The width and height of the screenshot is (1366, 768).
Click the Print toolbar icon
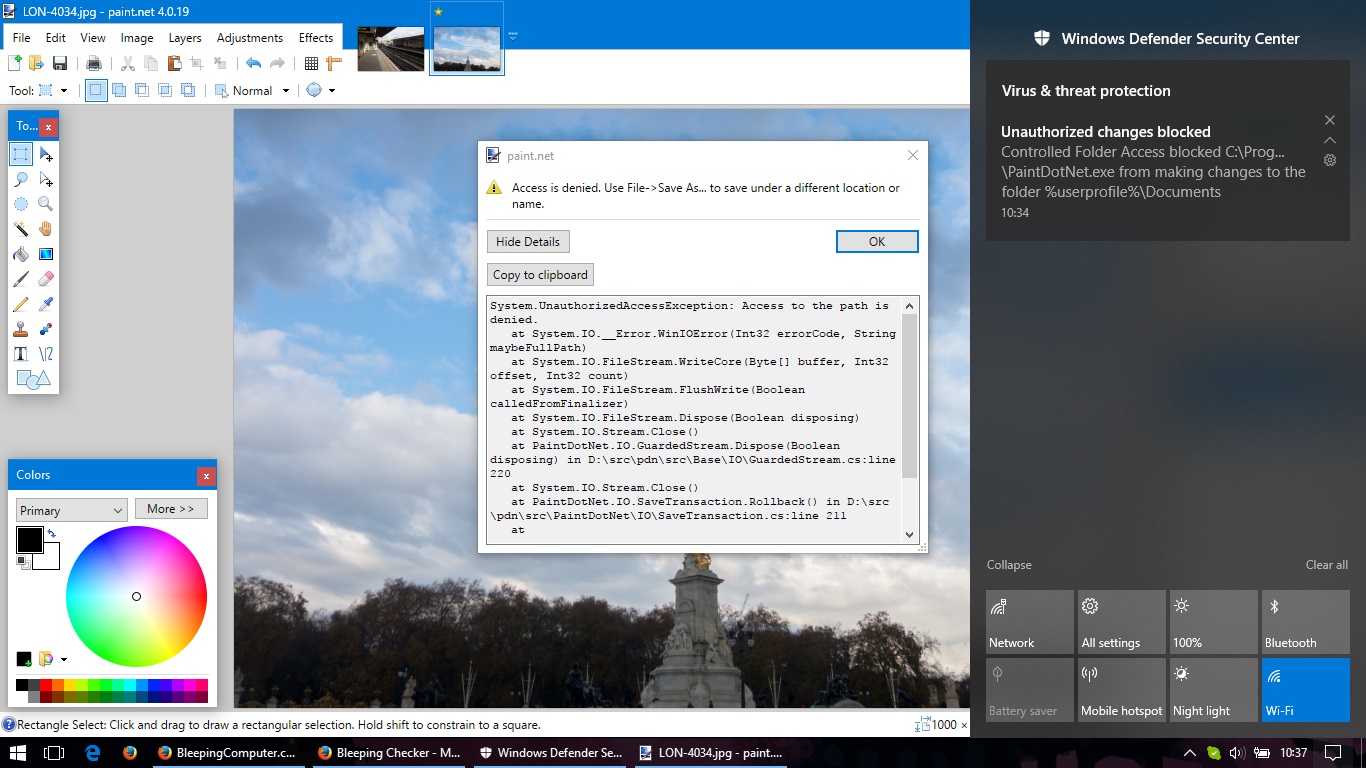click(93, 63)
